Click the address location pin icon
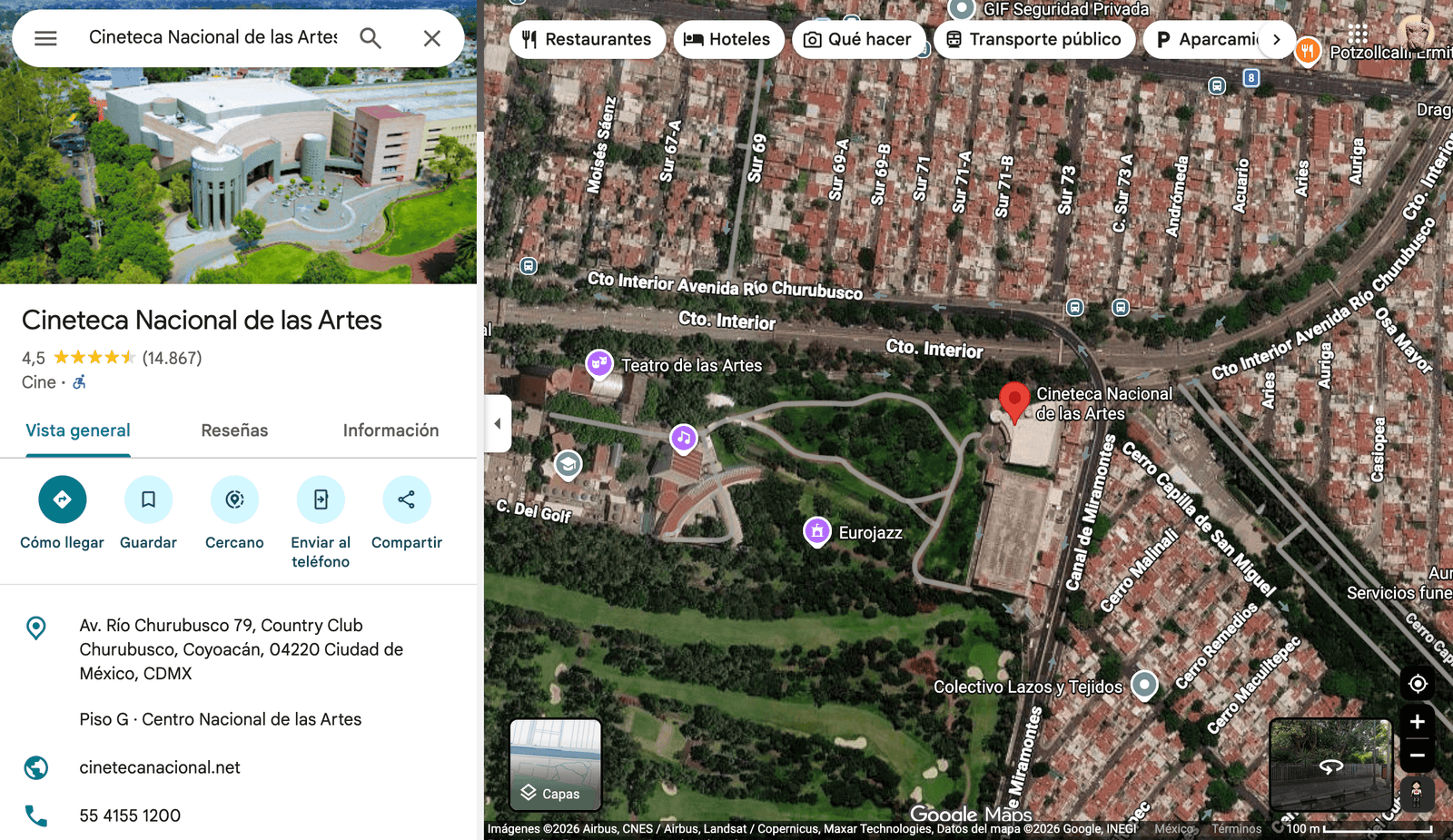Screen dimensions: 1453x840 pos(36,628)
